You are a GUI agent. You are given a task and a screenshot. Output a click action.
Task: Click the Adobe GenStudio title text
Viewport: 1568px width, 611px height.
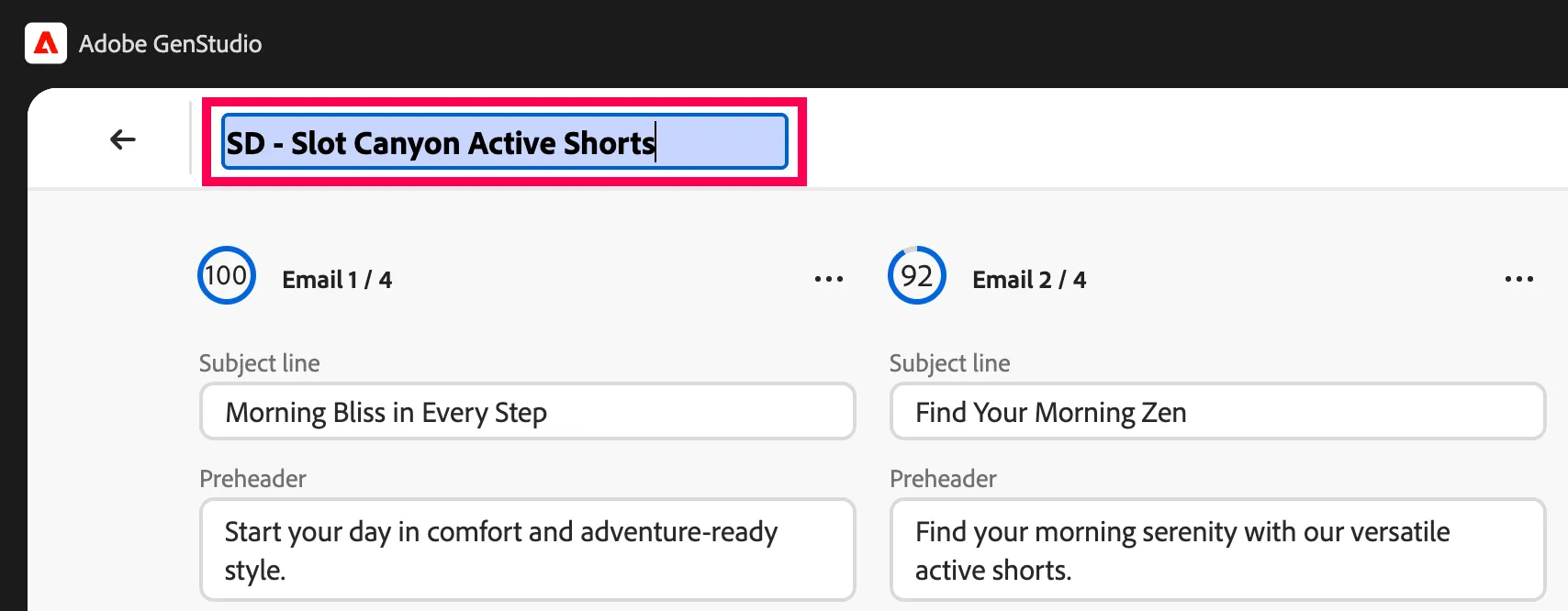[x=171, y=44]
